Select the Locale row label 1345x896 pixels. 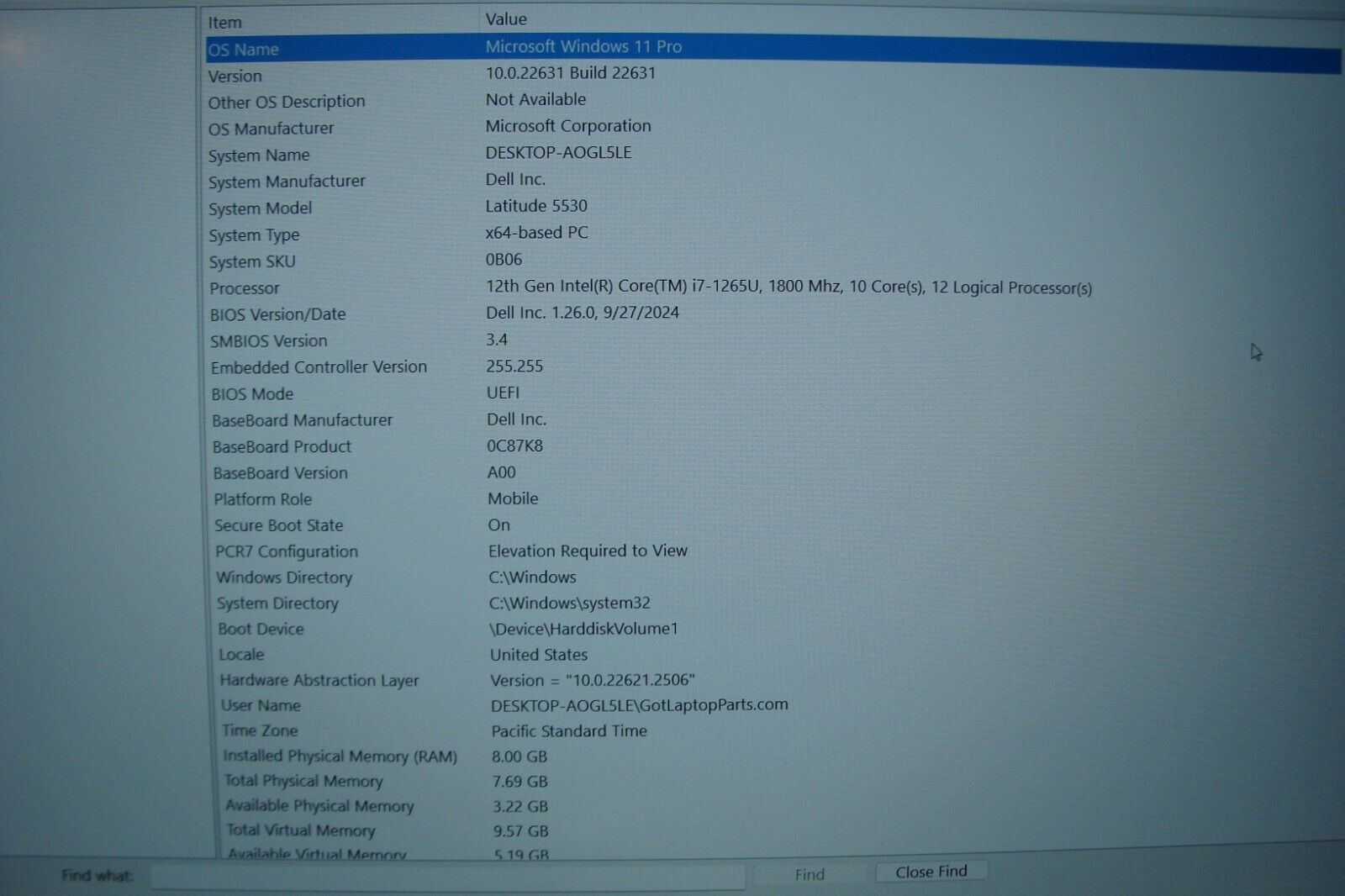tap(241, 654)
